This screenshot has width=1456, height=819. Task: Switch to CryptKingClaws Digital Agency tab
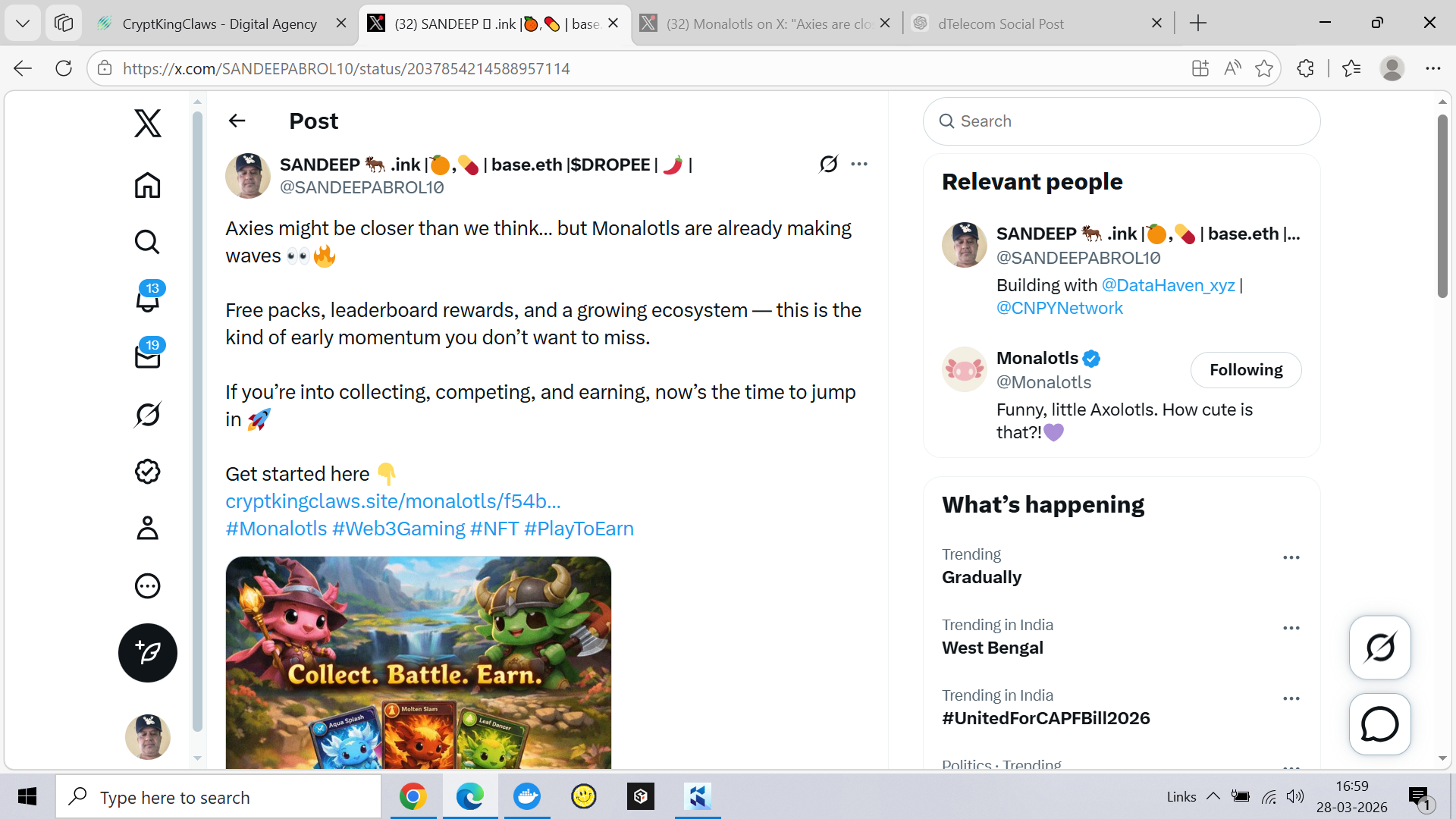tap(219, 24)
